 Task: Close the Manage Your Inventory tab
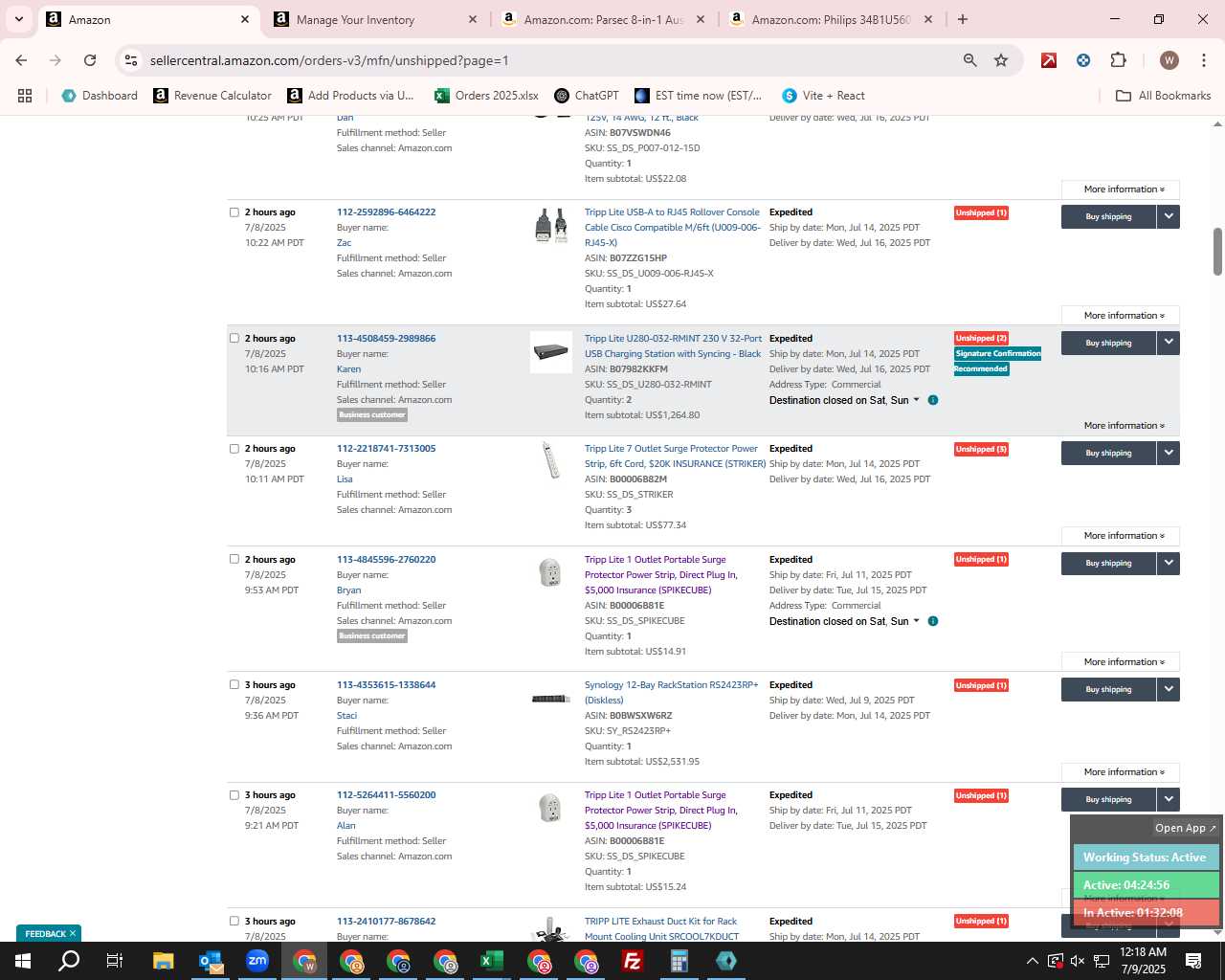473,19
